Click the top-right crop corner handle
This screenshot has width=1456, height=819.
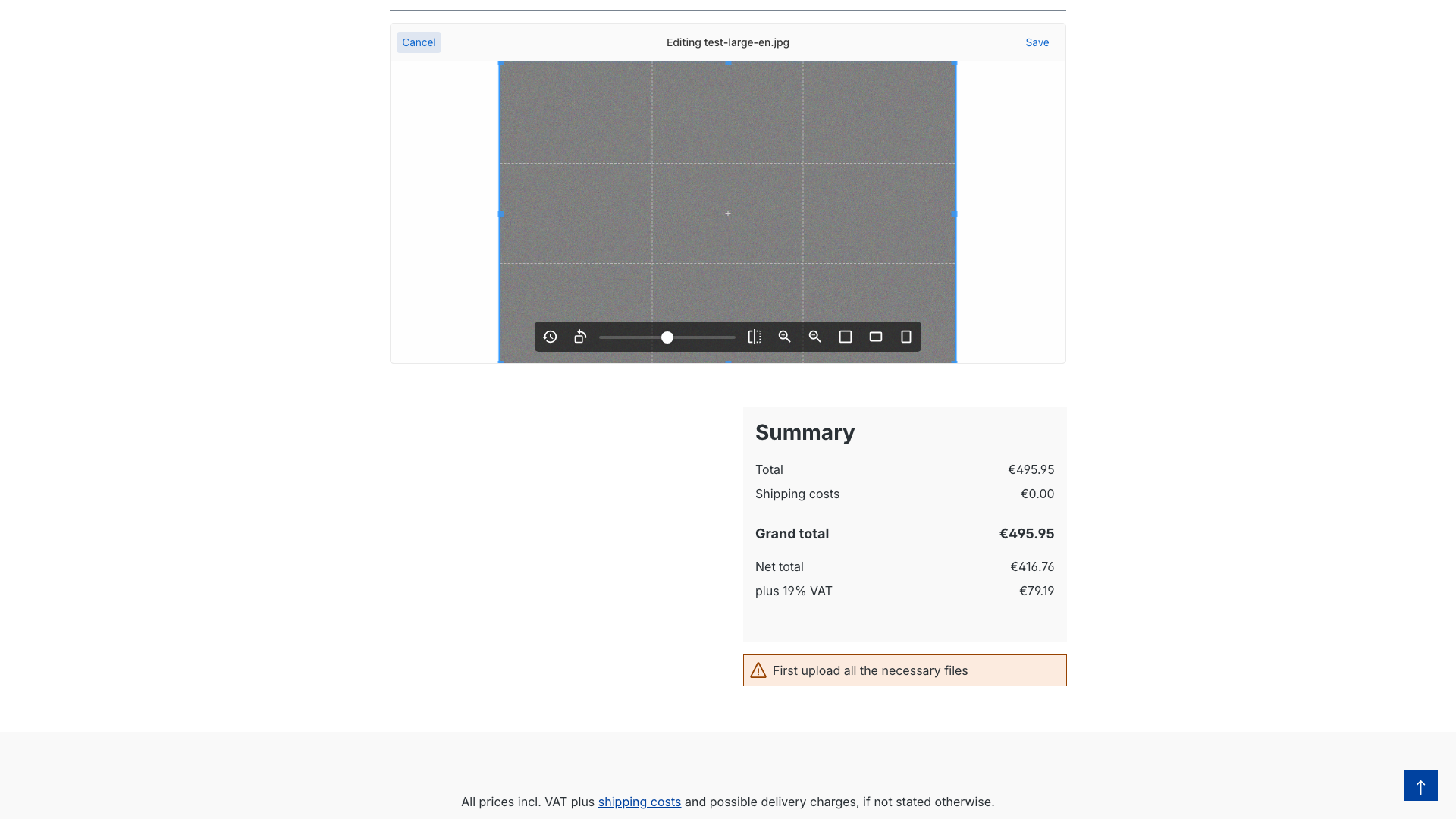coord(955,64)
